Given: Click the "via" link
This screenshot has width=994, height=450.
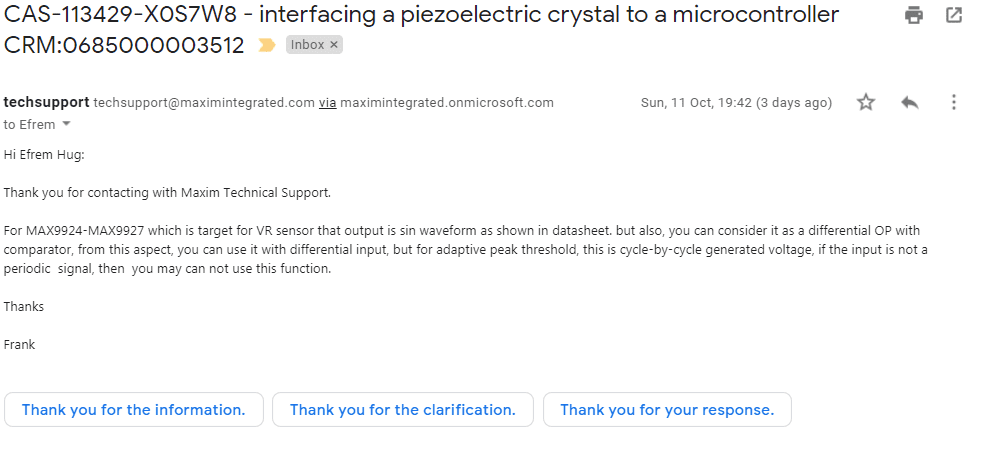Looking at the screenshot, I should click(x=327, y=103).
